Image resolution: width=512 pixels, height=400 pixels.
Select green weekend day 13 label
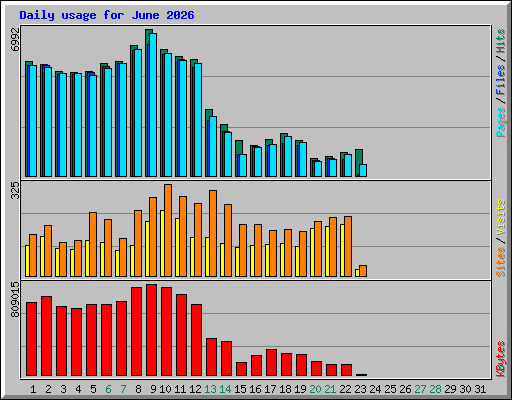210,389
